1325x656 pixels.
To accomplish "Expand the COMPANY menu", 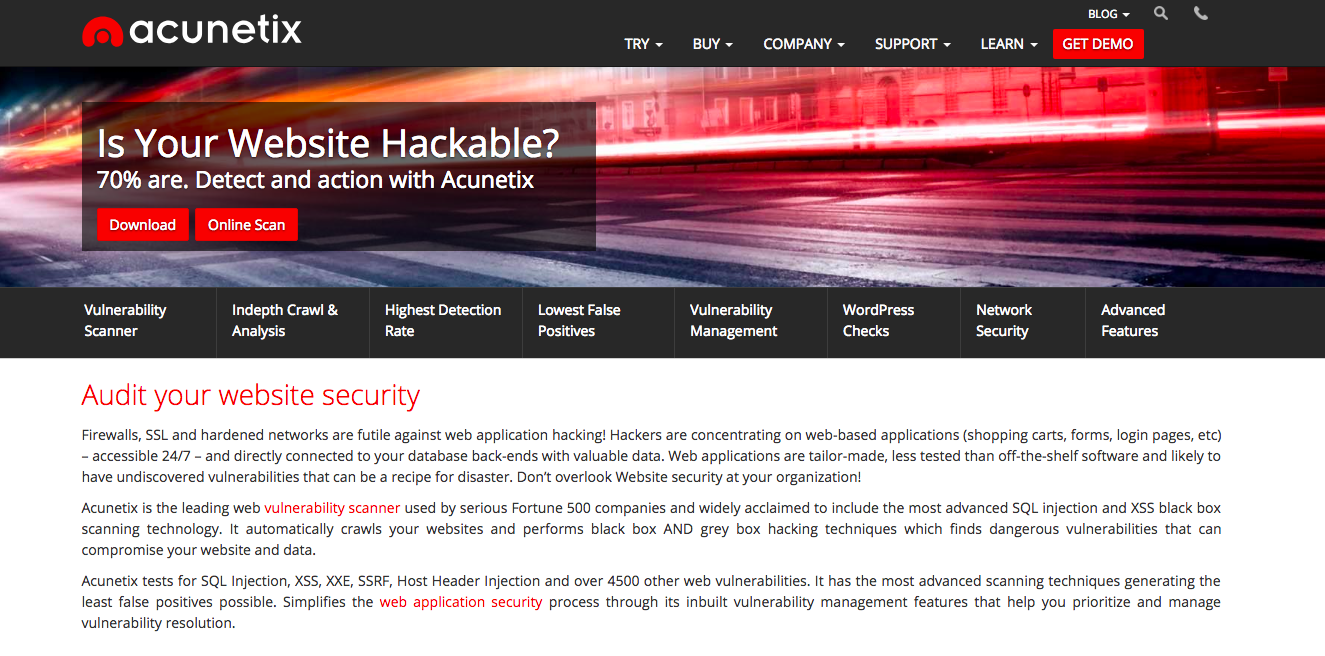I will point(804,44).
